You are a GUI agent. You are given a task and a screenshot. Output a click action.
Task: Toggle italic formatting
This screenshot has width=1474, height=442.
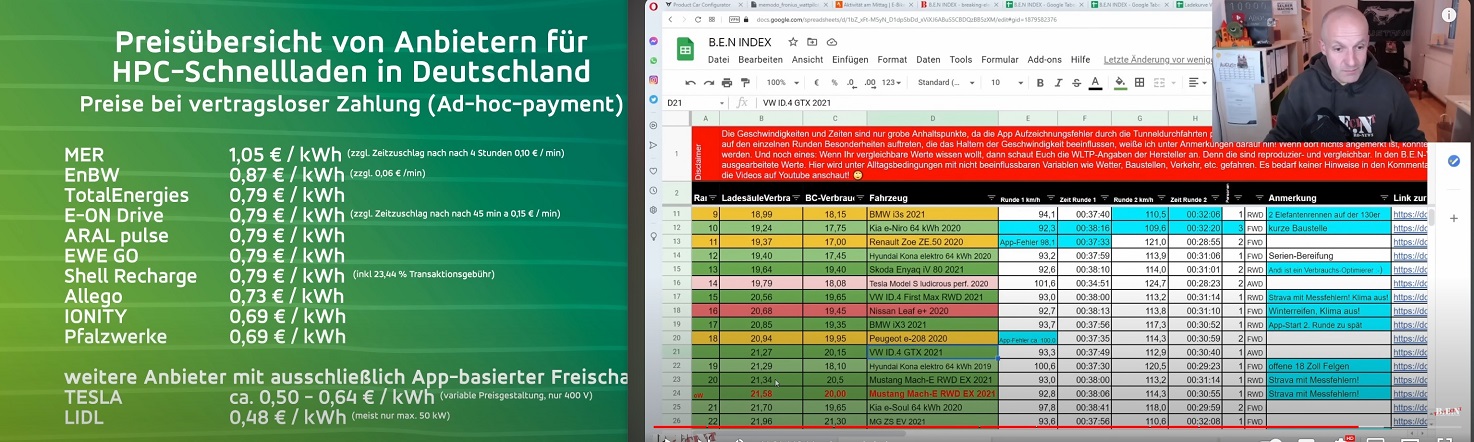[1058, 83]
